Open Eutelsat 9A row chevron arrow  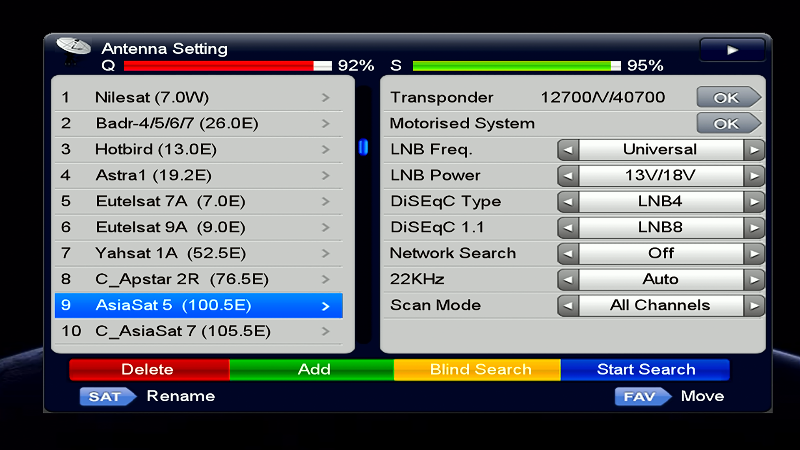326,228
